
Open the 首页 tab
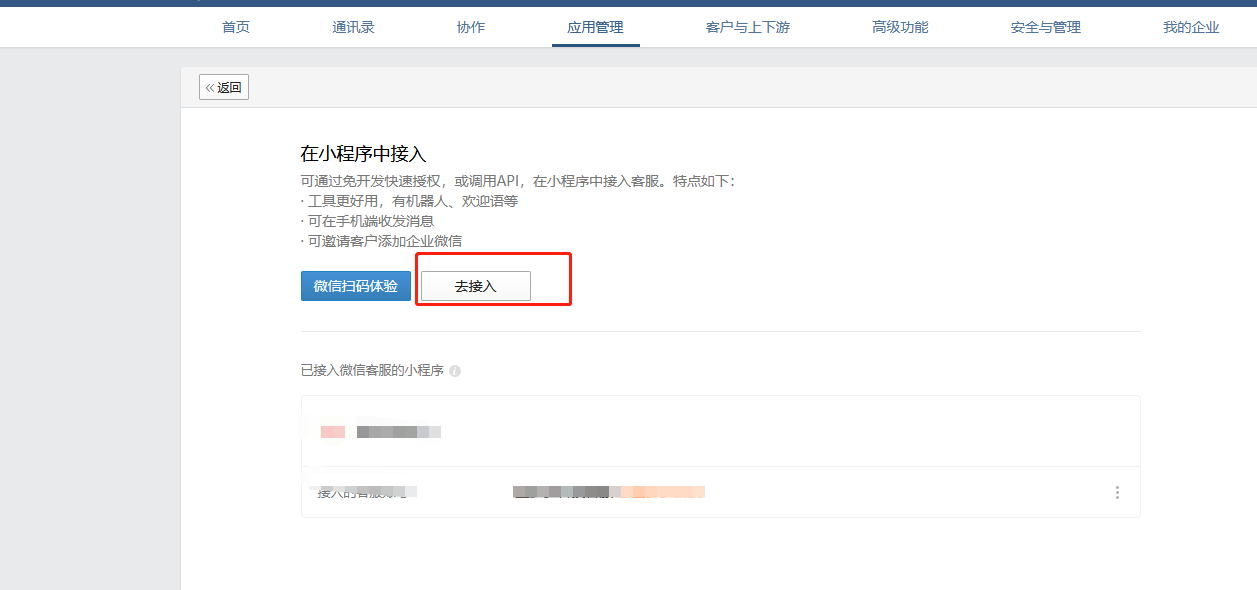236,27
